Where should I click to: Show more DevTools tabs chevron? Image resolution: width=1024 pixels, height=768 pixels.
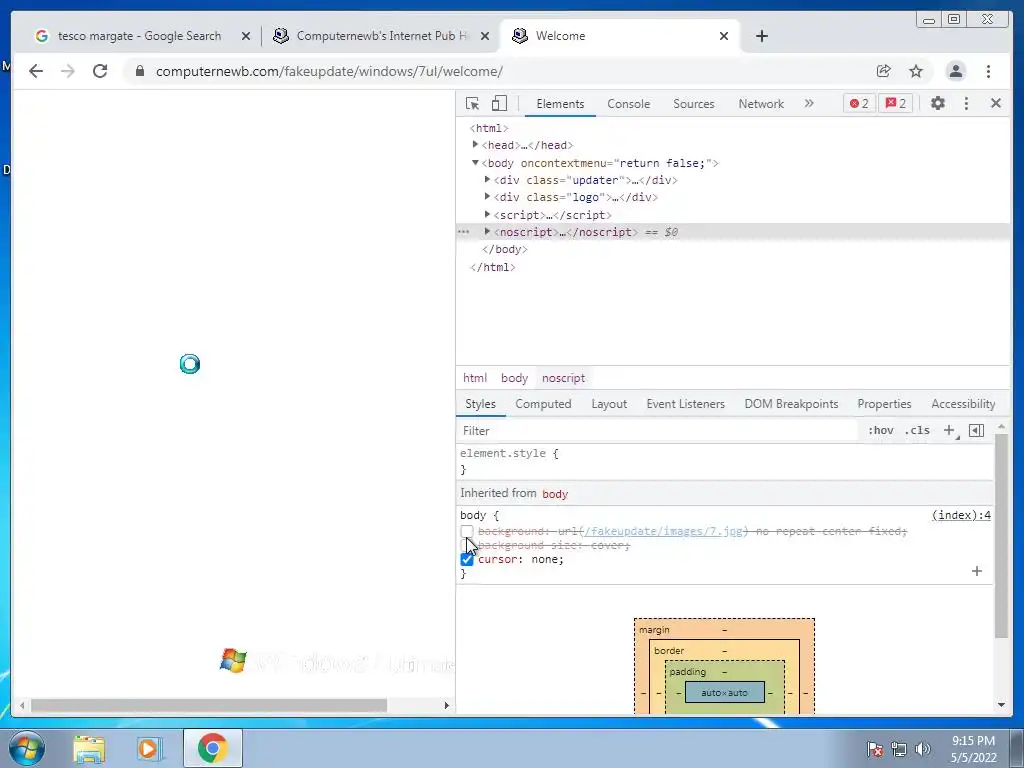(x=809, y=103)
